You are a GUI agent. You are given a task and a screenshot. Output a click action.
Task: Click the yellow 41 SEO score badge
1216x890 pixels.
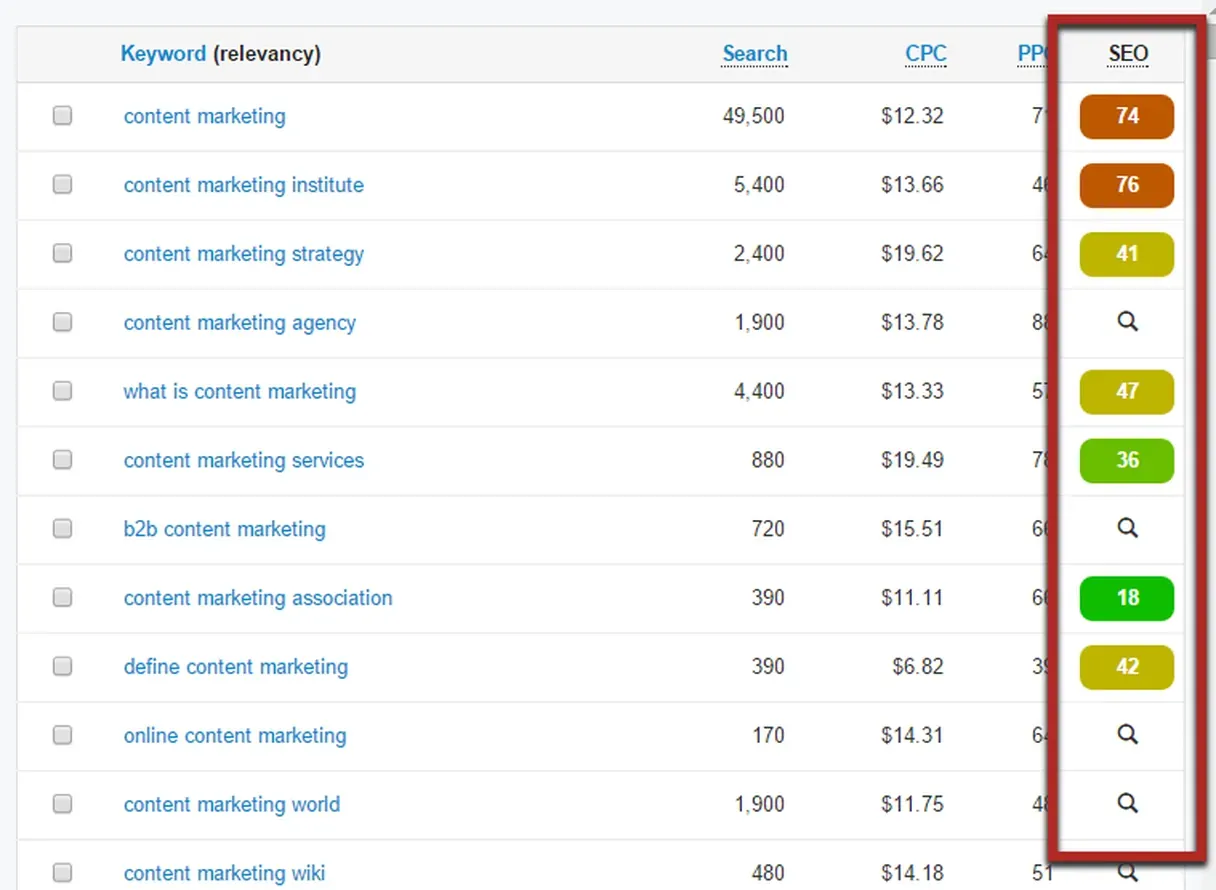tap(1126, 254)
